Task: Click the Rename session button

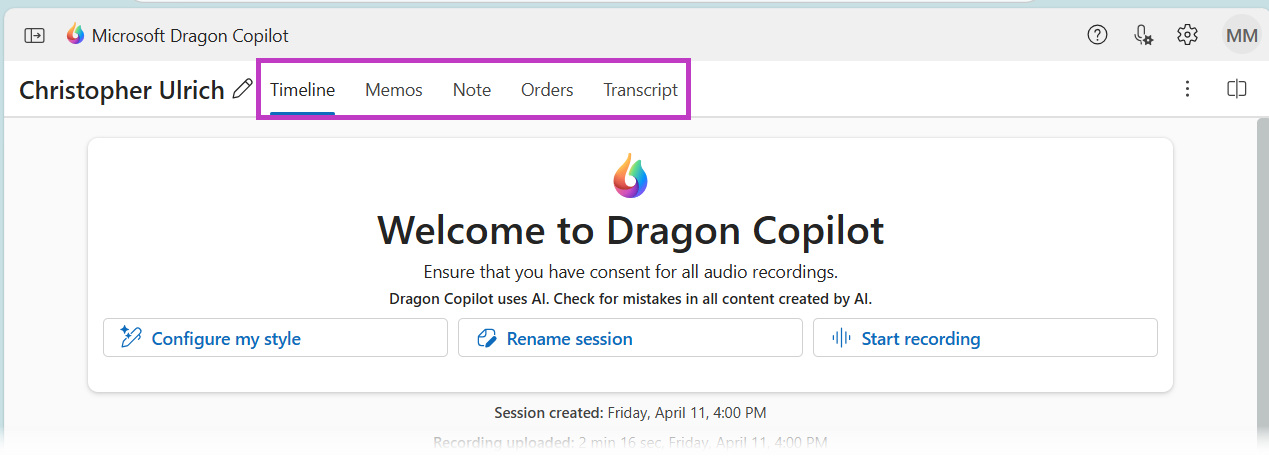Action: (630, 338)
